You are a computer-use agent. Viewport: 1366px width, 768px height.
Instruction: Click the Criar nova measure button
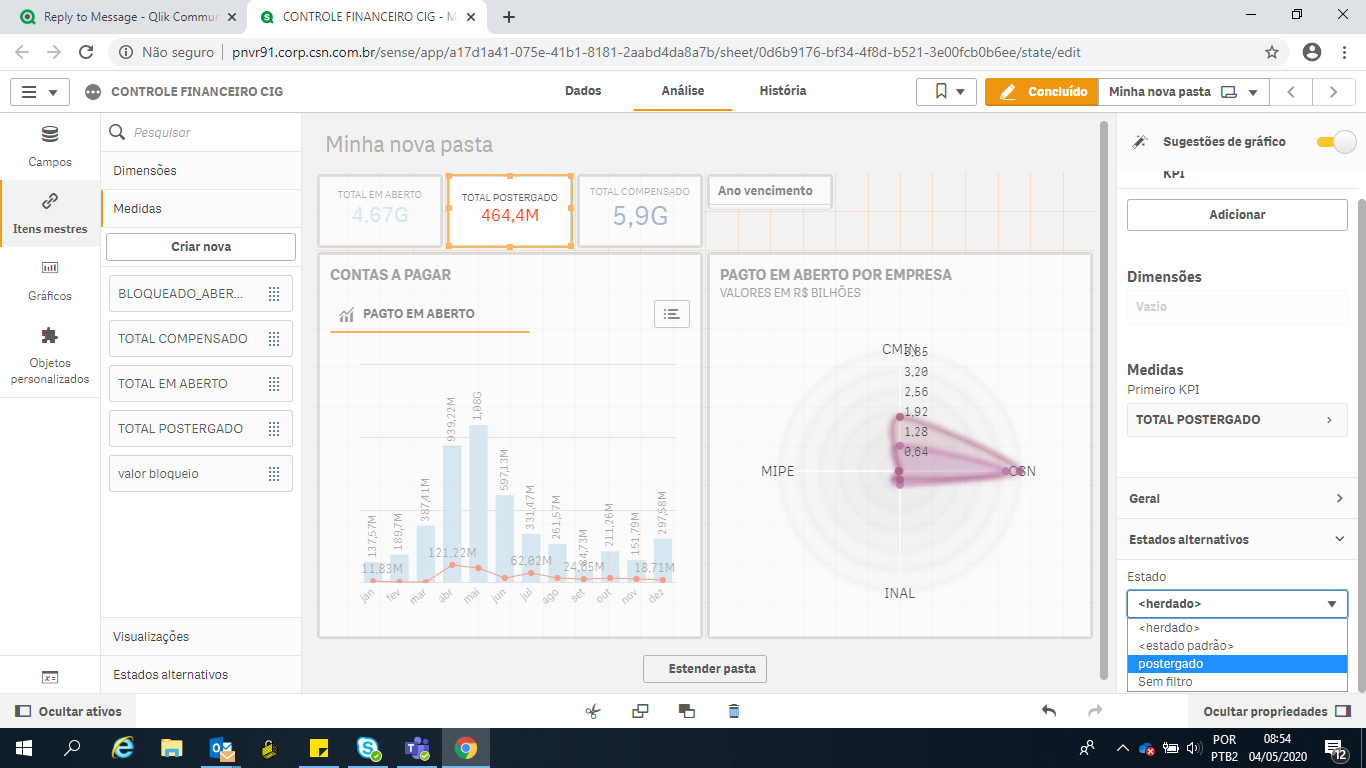(x=200, y=246)
